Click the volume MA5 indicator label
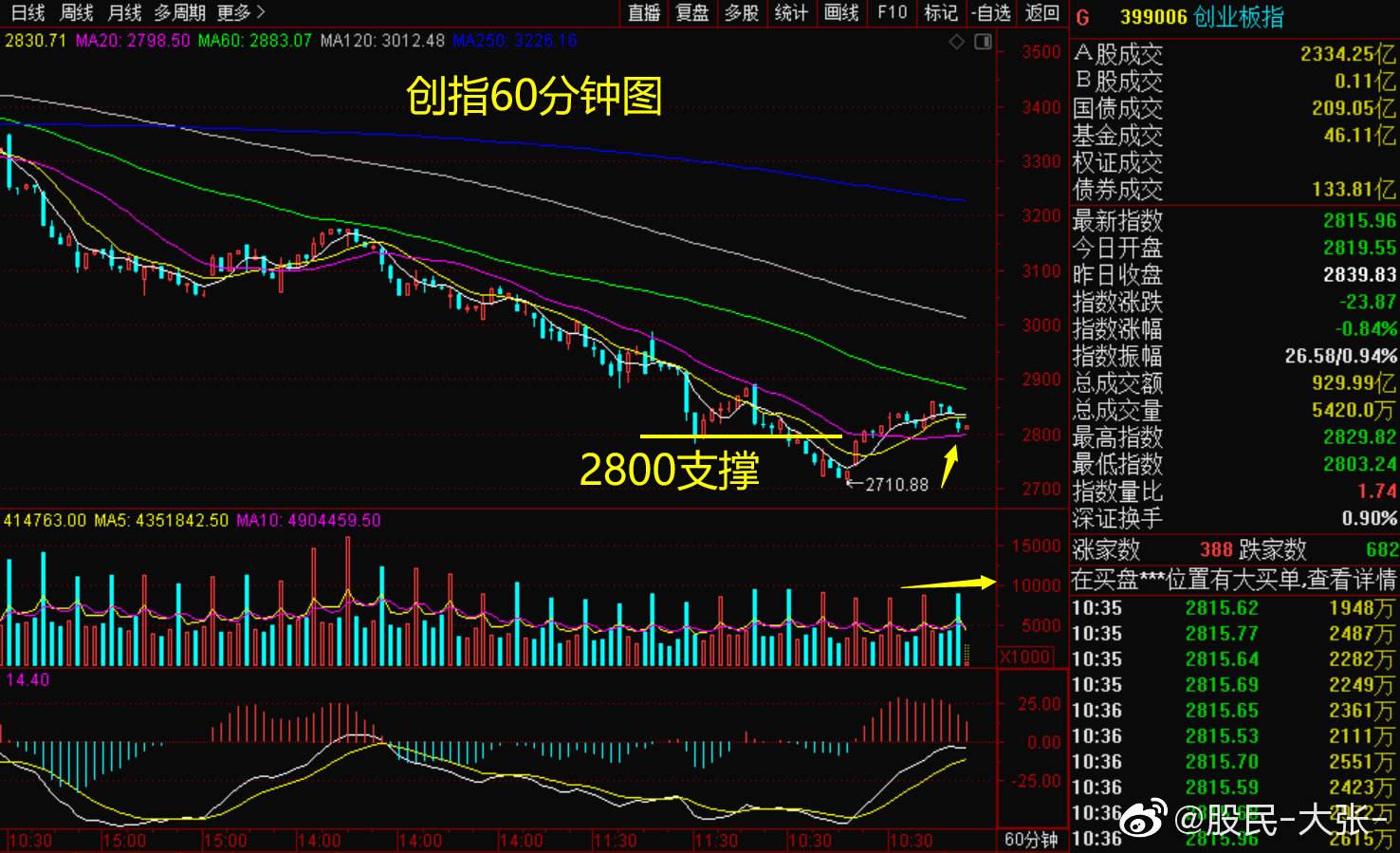 click(x=160, y=521)
